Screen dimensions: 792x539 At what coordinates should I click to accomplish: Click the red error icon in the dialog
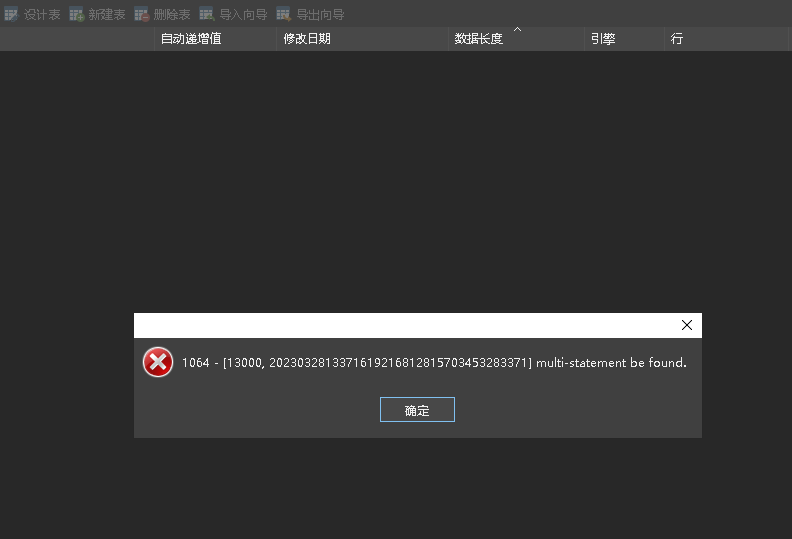coord(158,362)
